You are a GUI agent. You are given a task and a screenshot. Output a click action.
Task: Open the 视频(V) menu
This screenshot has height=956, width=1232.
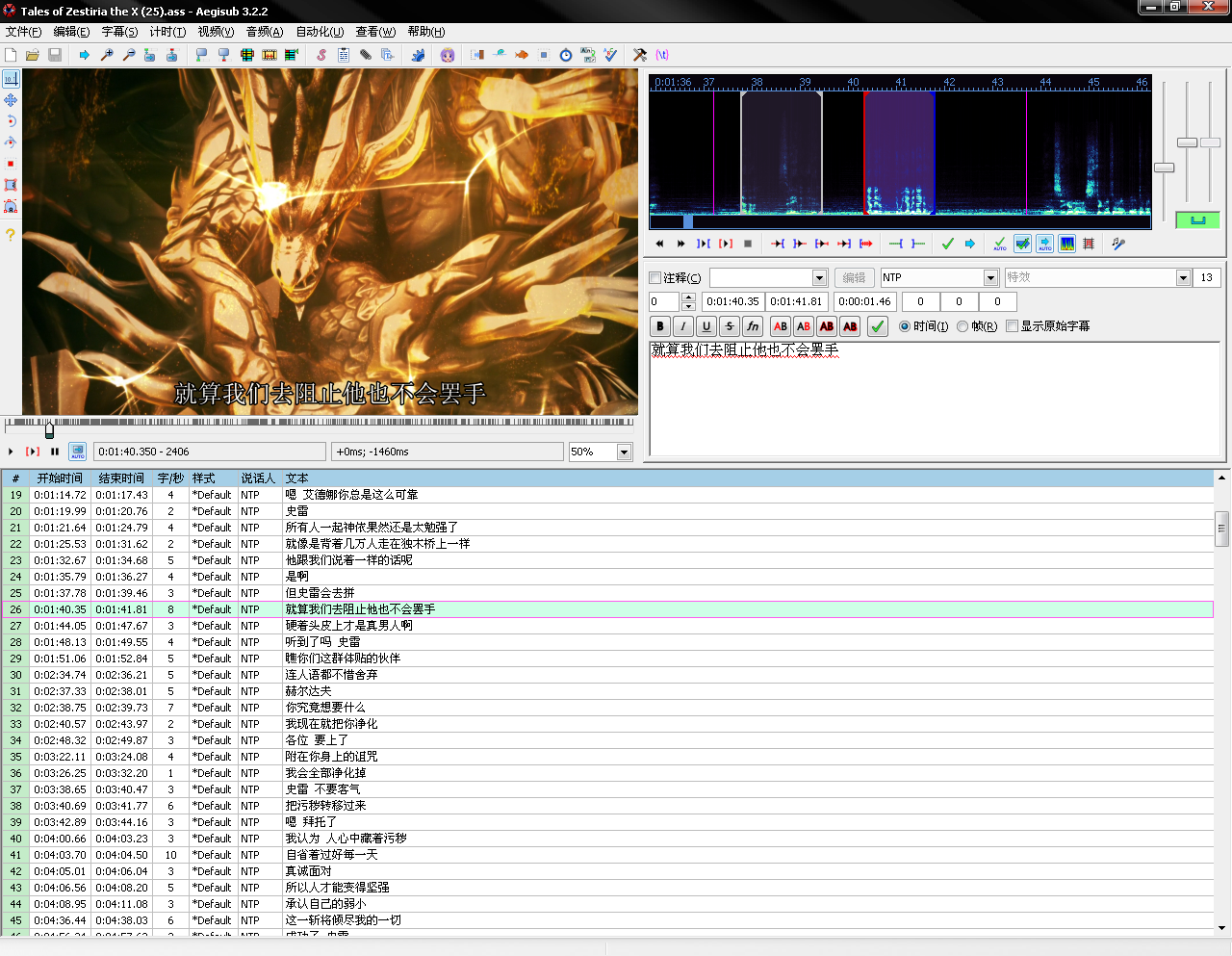(x=216, y=32)
